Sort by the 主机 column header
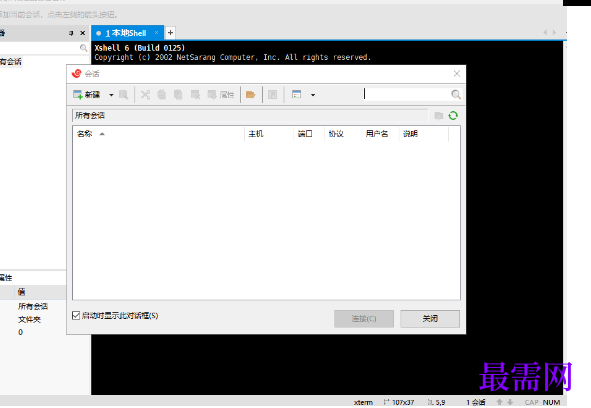 click(x=269, y=133)
